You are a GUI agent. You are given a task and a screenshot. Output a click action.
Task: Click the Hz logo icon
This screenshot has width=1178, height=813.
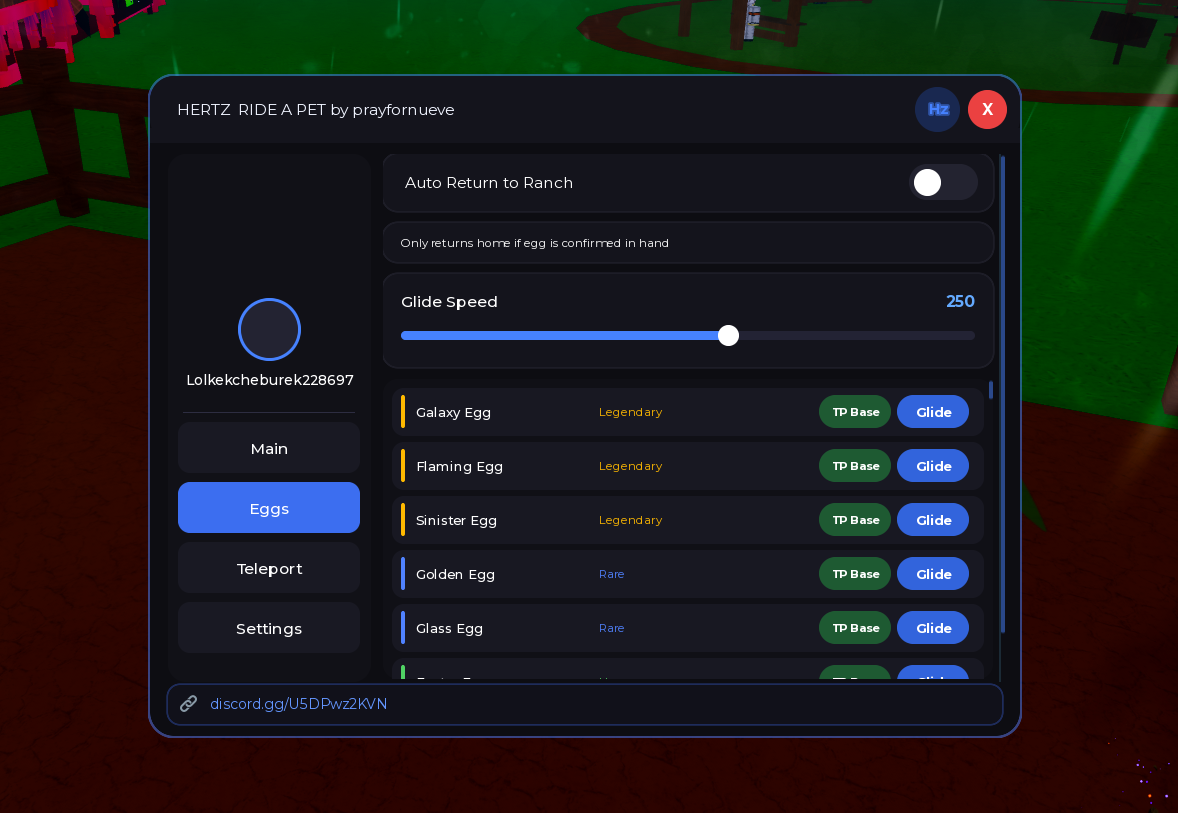point(938,110)
